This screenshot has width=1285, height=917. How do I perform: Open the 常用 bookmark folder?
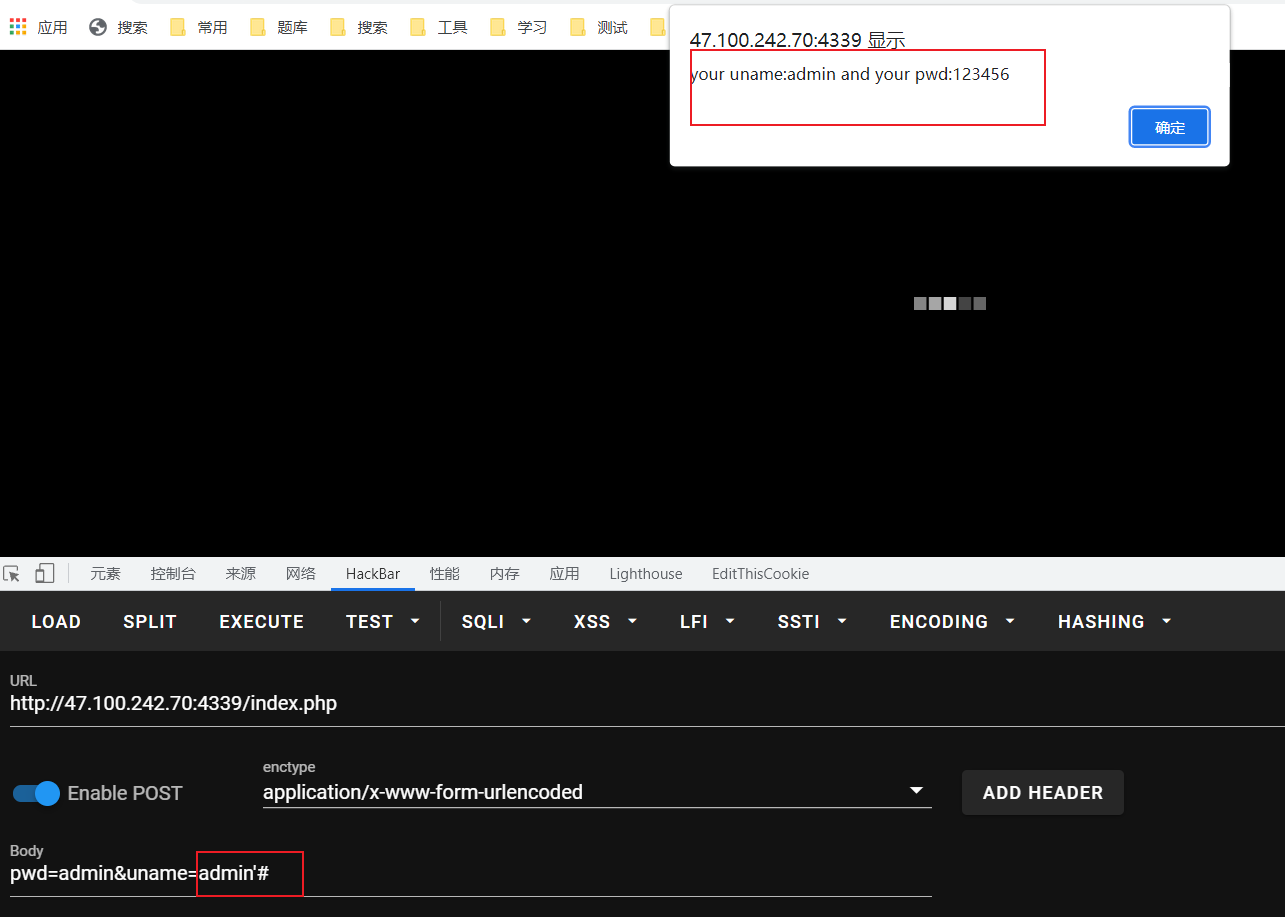tap(198, 27)
